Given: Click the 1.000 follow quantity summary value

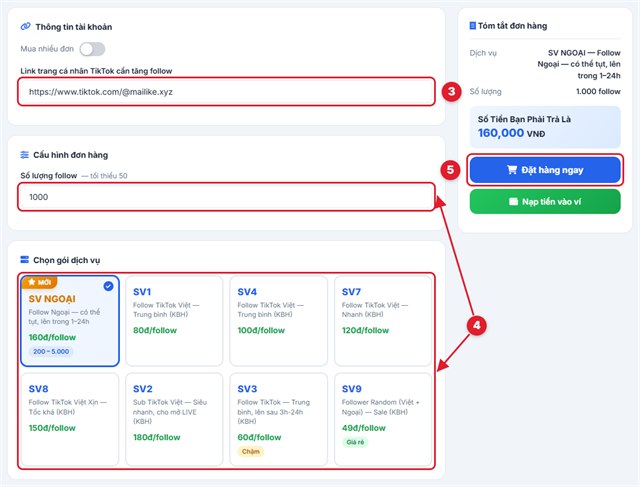Looking at the screenshot, I should pyautogui.click(x=598, y=91).
